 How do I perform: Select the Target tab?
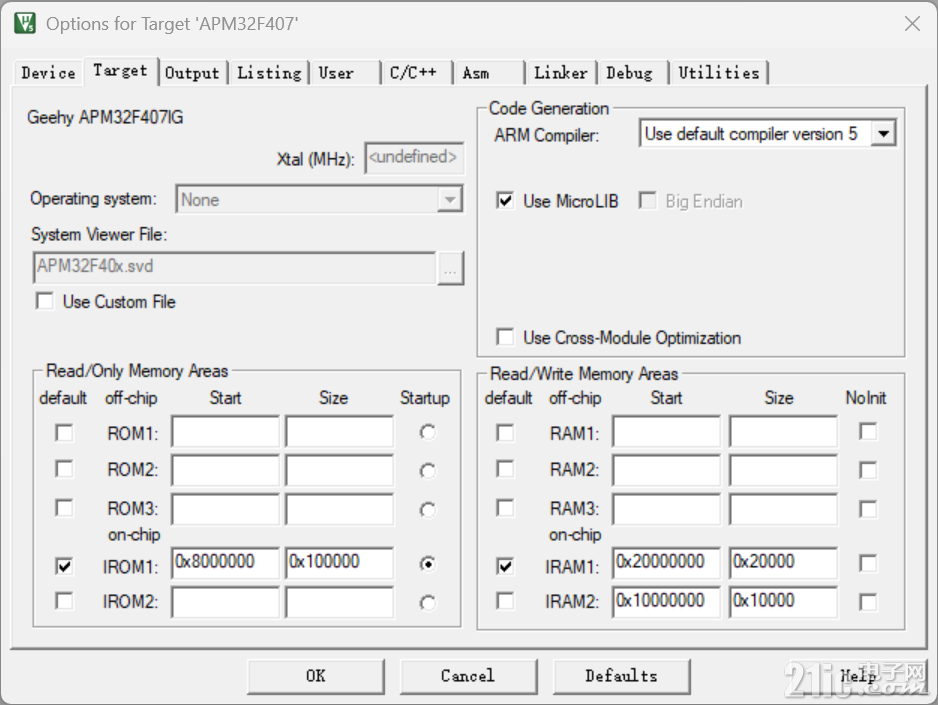[120, 71]
